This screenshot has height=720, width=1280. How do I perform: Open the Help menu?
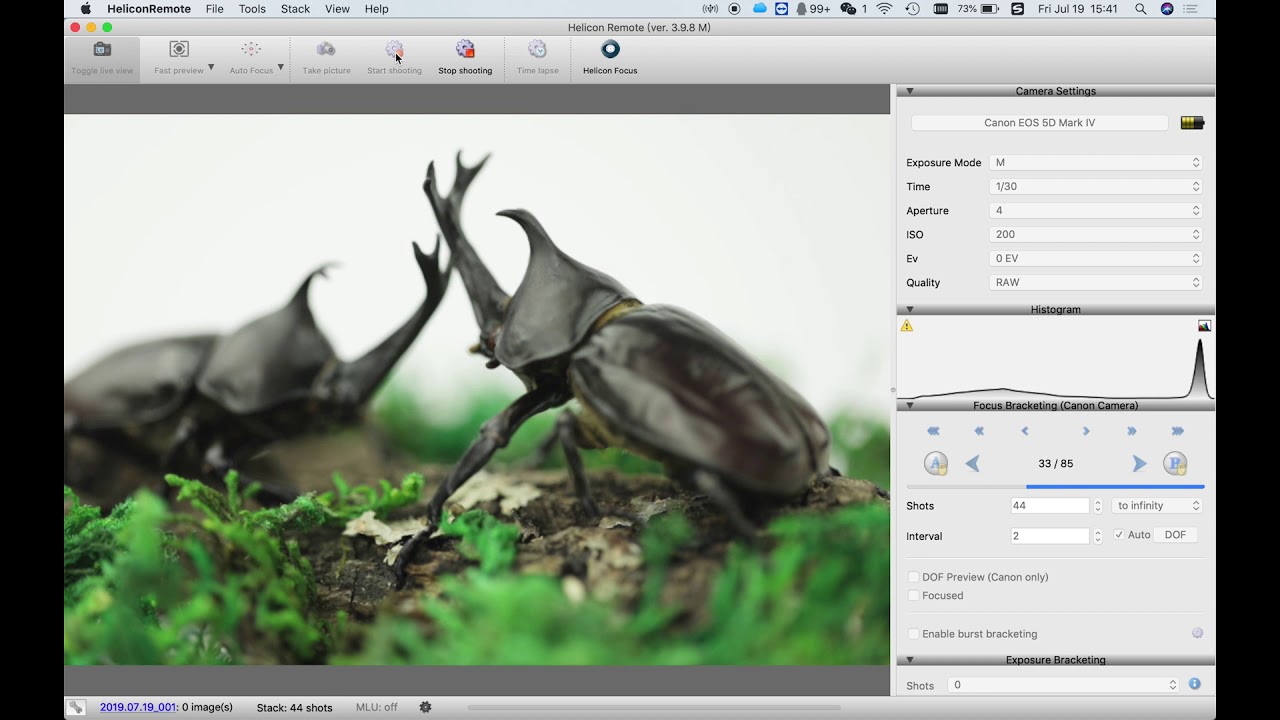click(x=376, y=9)
